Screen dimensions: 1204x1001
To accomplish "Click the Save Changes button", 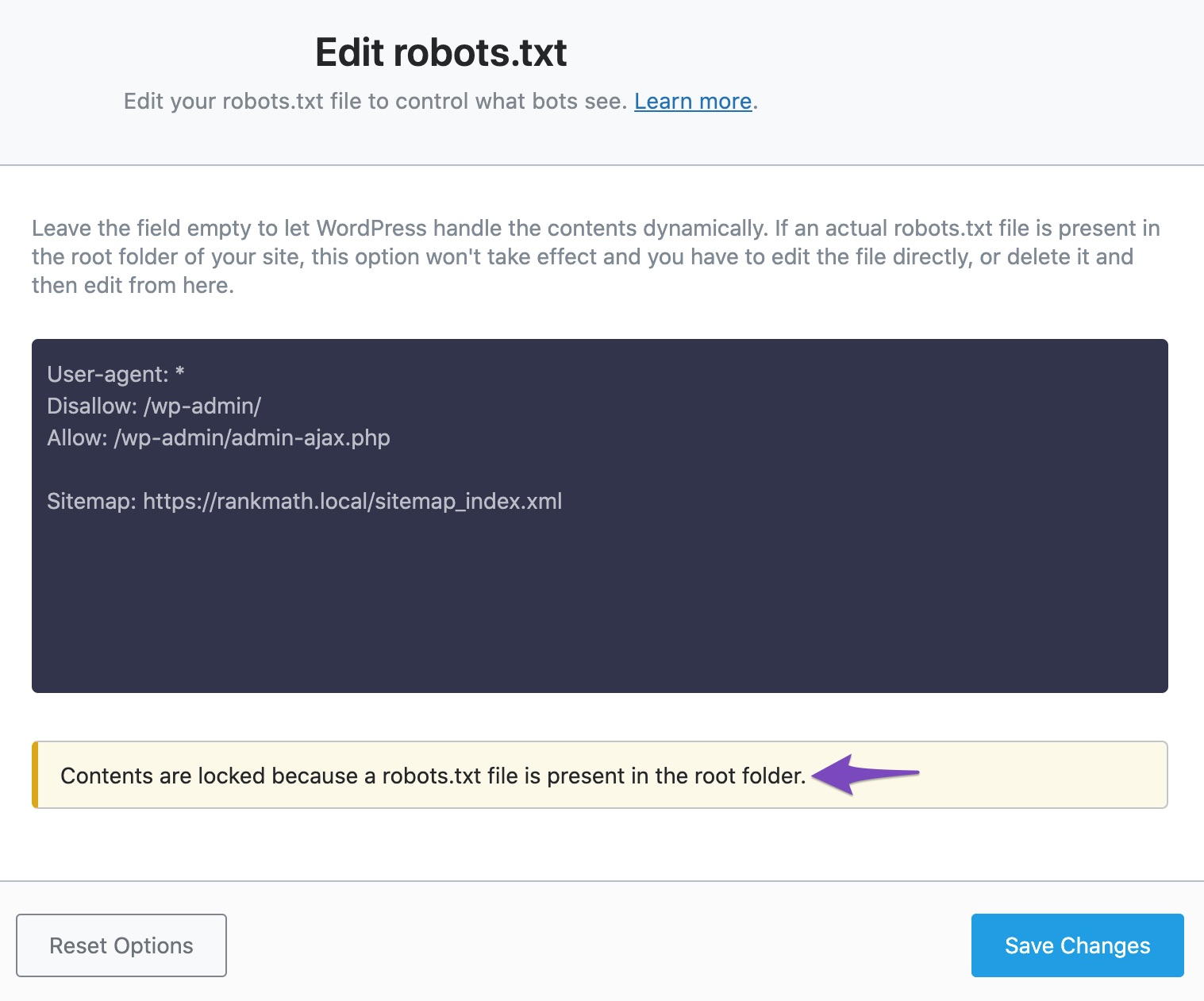I will pos(1076,945).
